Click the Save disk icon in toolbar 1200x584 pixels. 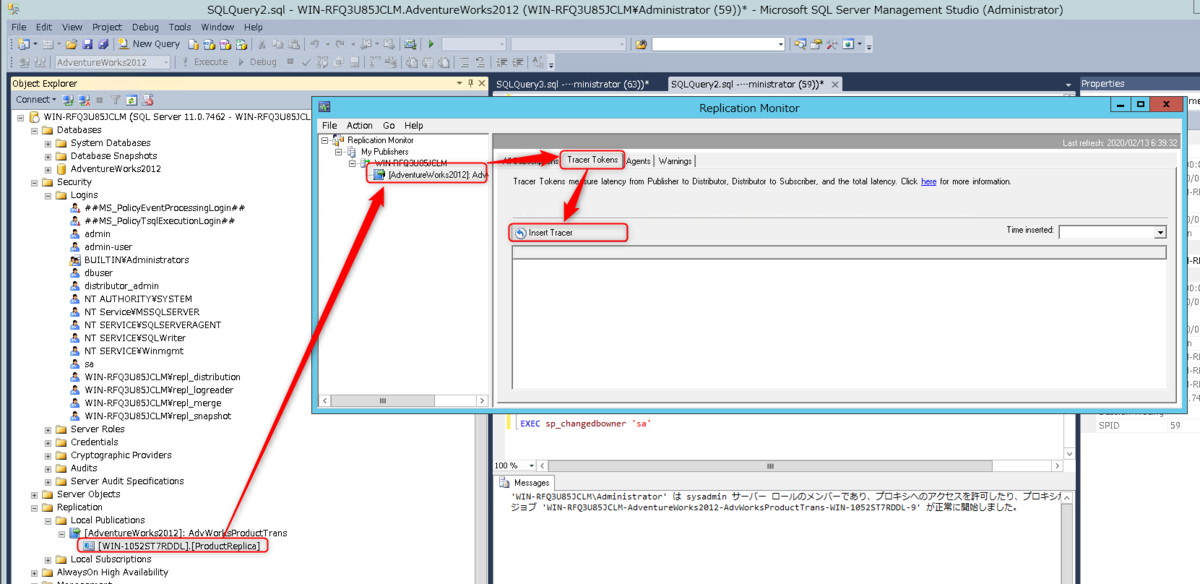(x=88, y=44)
